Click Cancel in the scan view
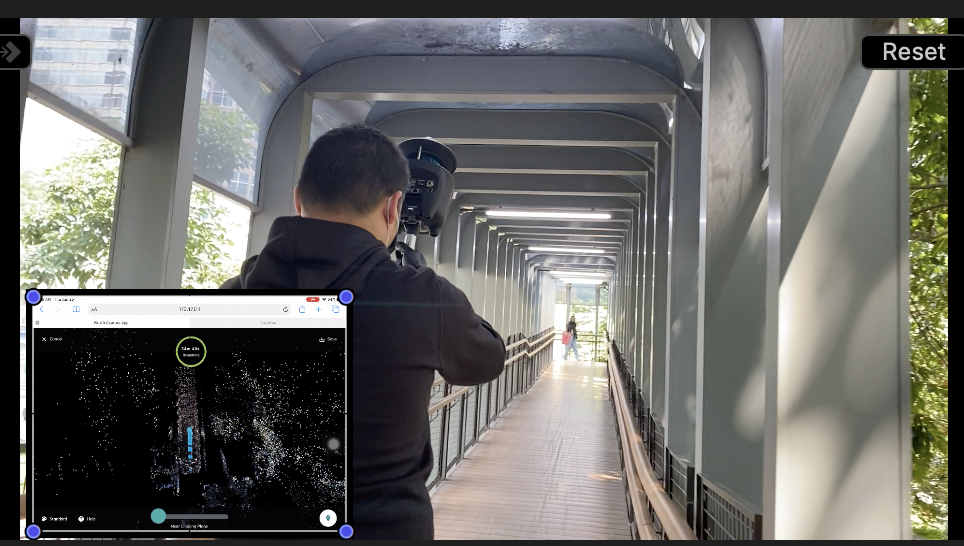Screen dimensions: 964x546 pyautogui.click(x=52, y=339)
